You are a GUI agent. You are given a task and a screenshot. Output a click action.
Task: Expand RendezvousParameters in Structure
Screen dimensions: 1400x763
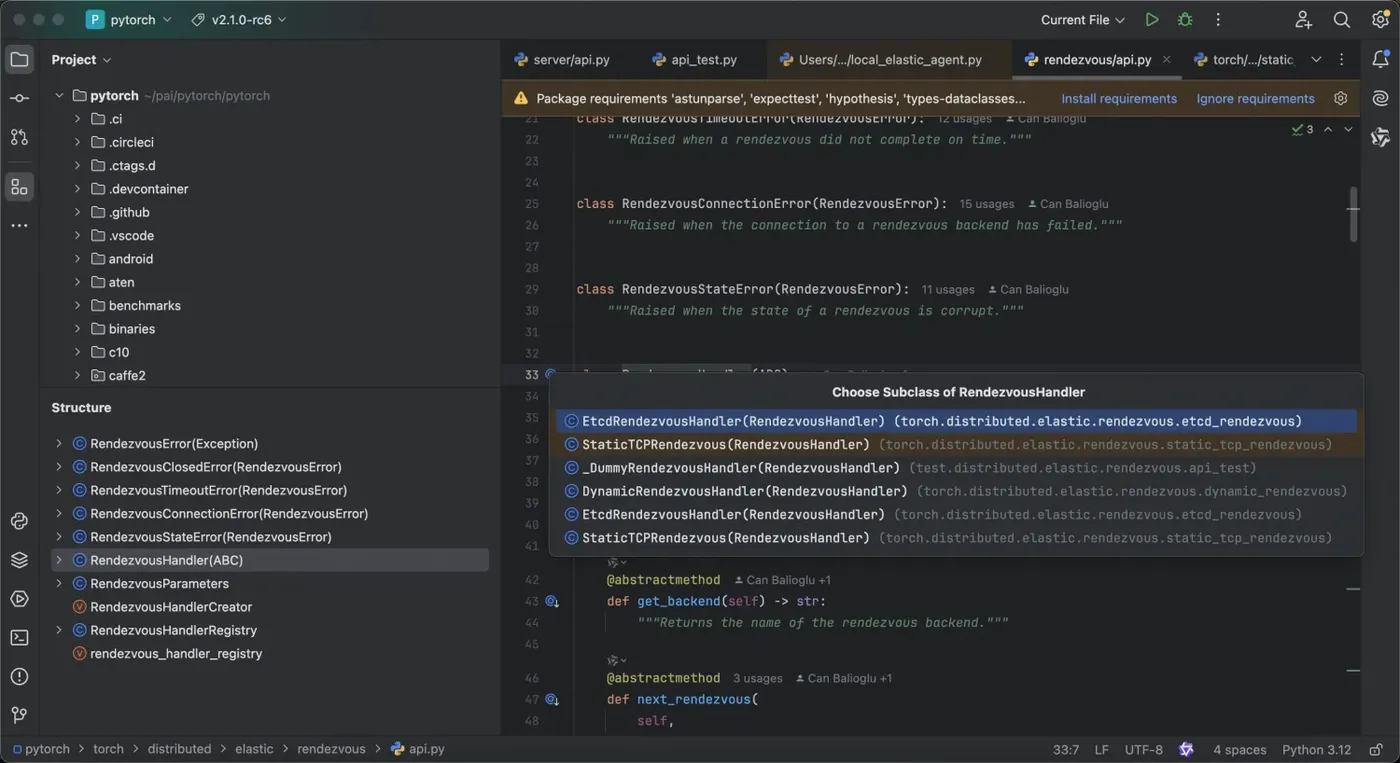(x=59, y=583)
